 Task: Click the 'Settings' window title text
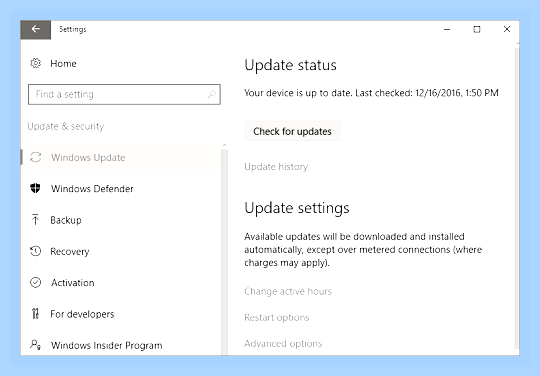(73, 30)
